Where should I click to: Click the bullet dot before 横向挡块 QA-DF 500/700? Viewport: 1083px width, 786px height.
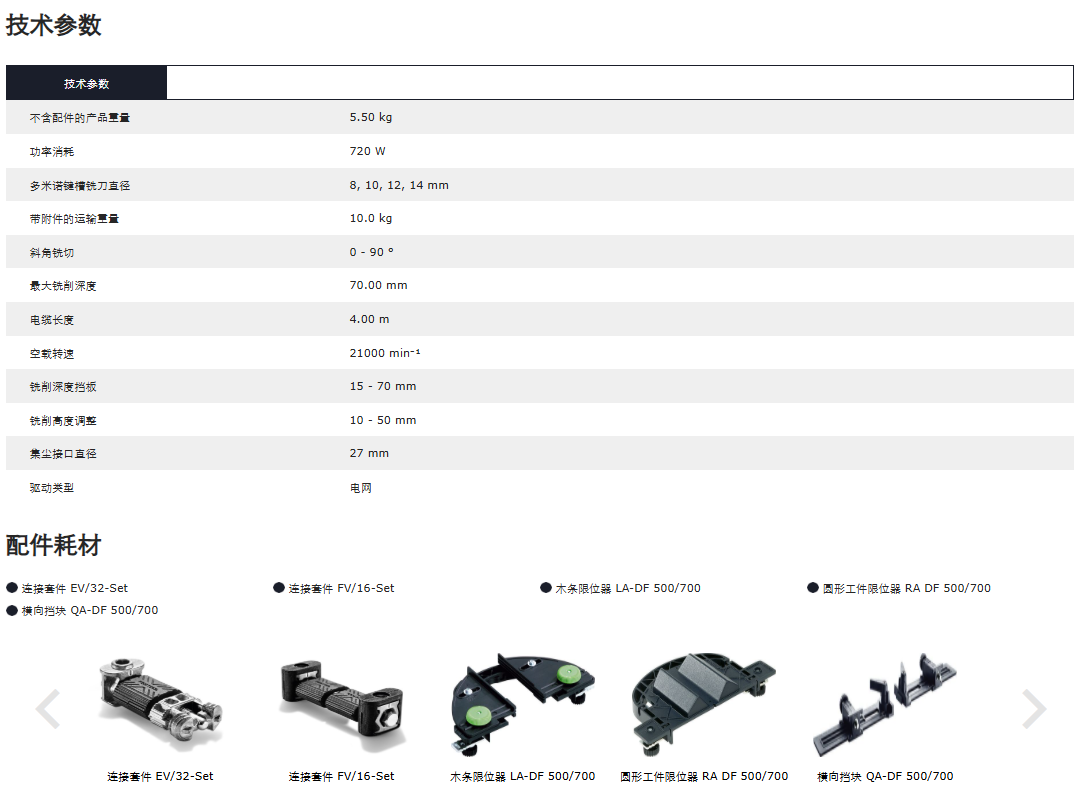12,610
